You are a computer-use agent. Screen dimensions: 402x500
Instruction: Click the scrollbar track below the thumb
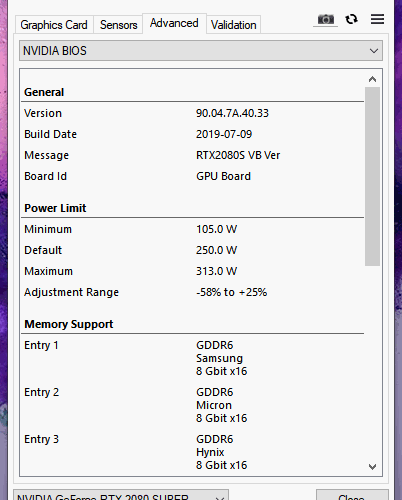(x=372, y=362)
